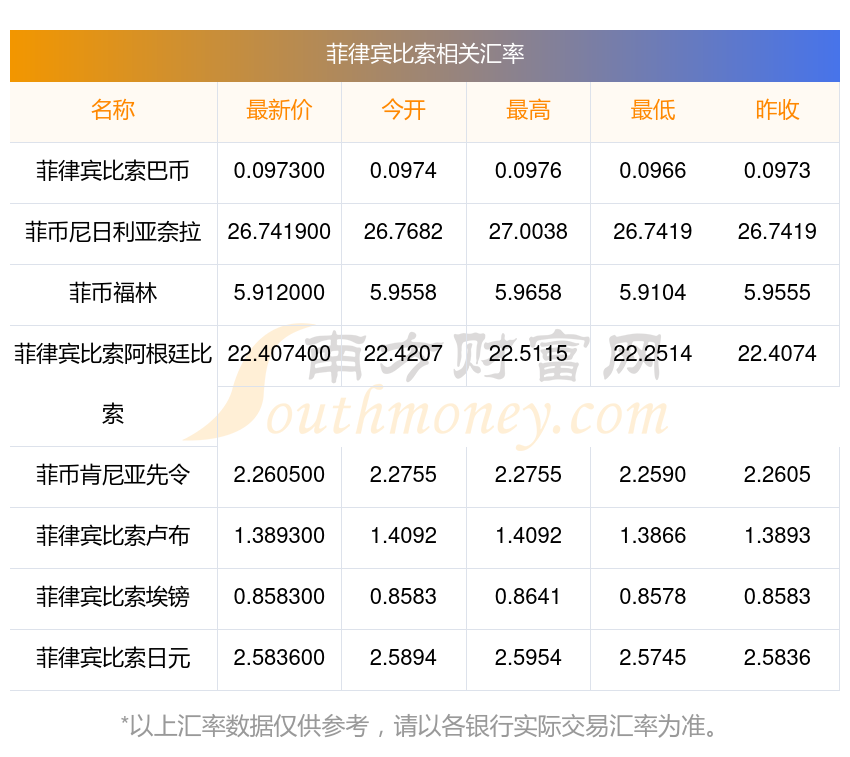Click the value 5.9658
Screen dimensions: 850x757
pos(528,293)
